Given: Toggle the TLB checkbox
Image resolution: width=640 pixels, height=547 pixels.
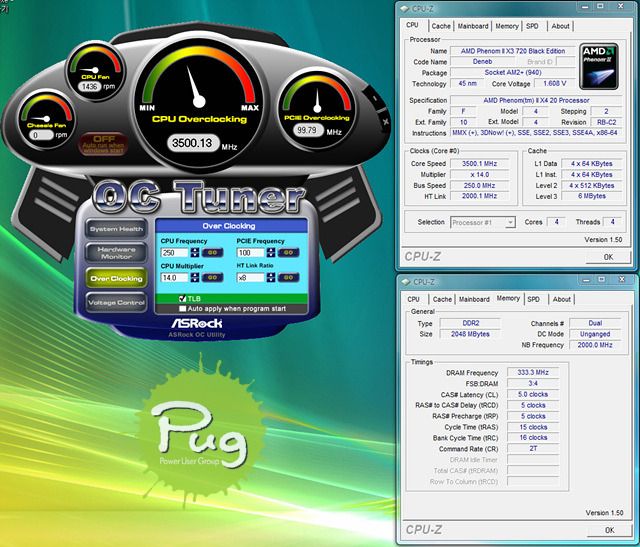Looking at the screenshot, I should coord(182,299).
